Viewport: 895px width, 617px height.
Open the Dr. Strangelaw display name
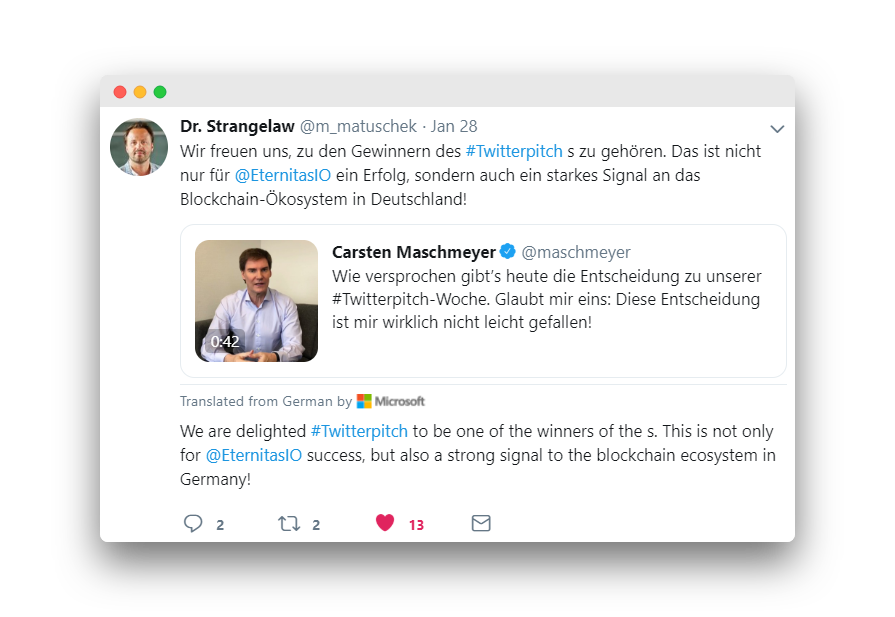(x=237, y=126)
